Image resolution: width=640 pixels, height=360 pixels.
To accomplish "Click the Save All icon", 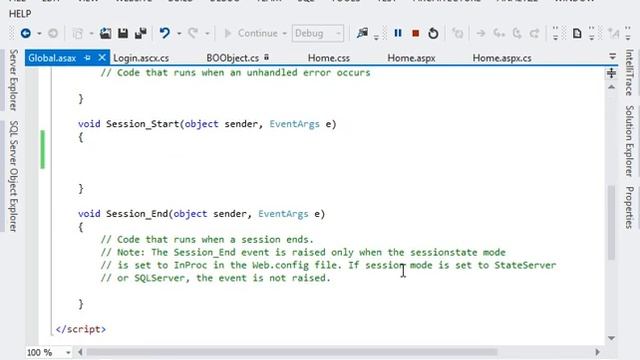I will [141, 33].
